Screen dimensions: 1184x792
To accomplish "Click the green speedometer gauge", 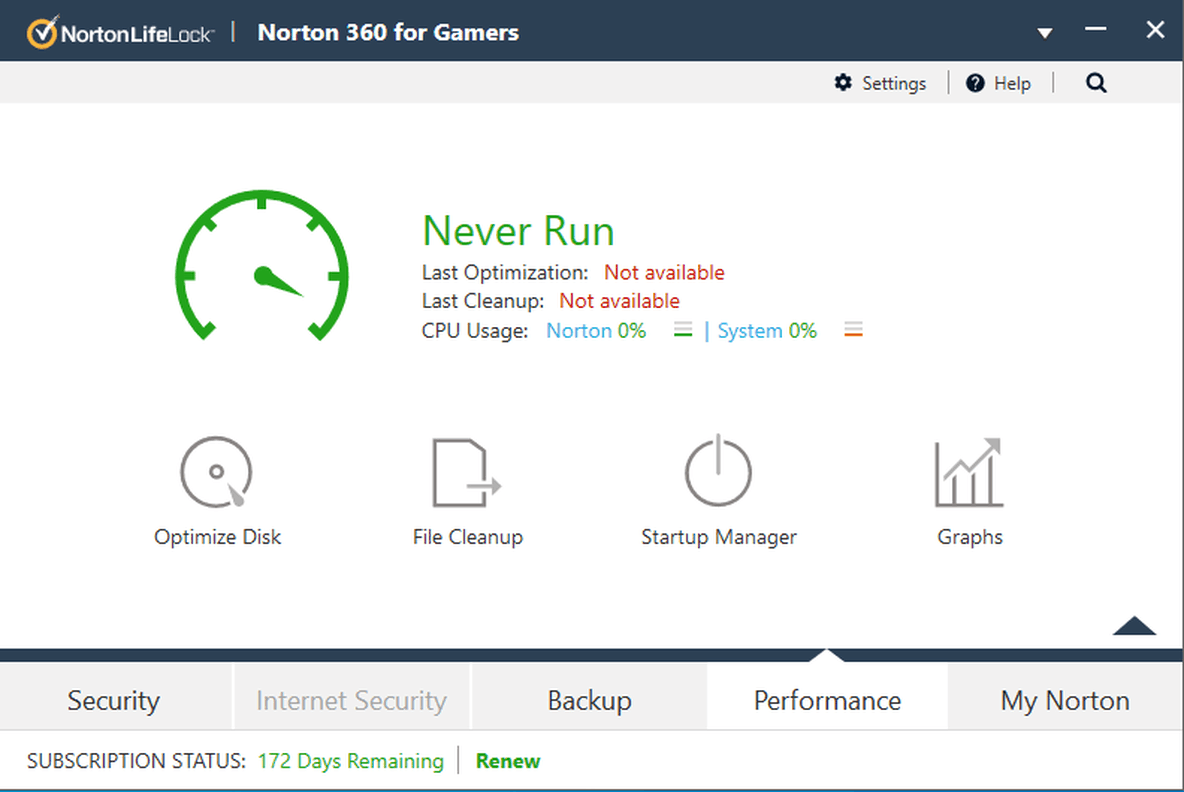I will (x=261, y=265).
